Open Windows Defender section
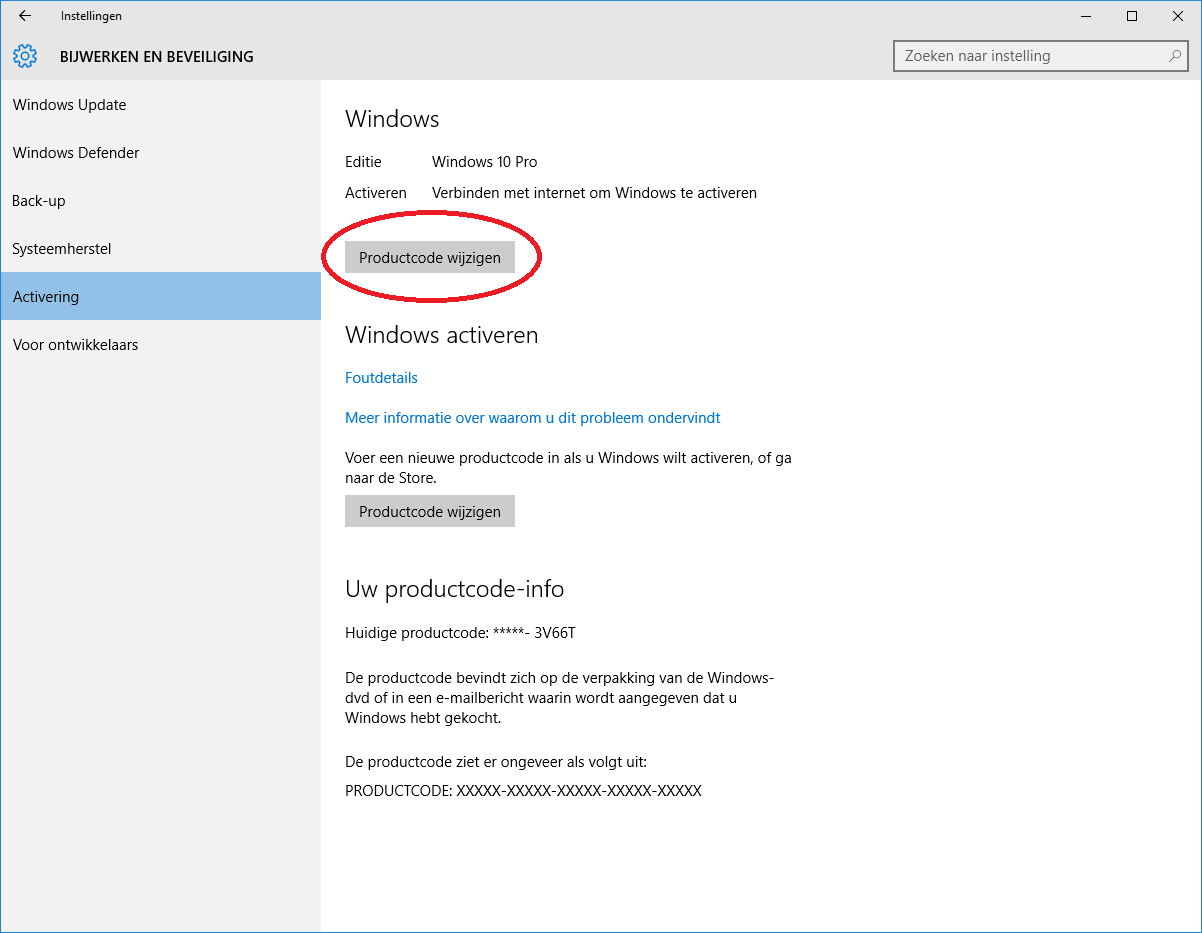Image resolution: width=1202 pixels, height=933 pixels. click(160, 153)
